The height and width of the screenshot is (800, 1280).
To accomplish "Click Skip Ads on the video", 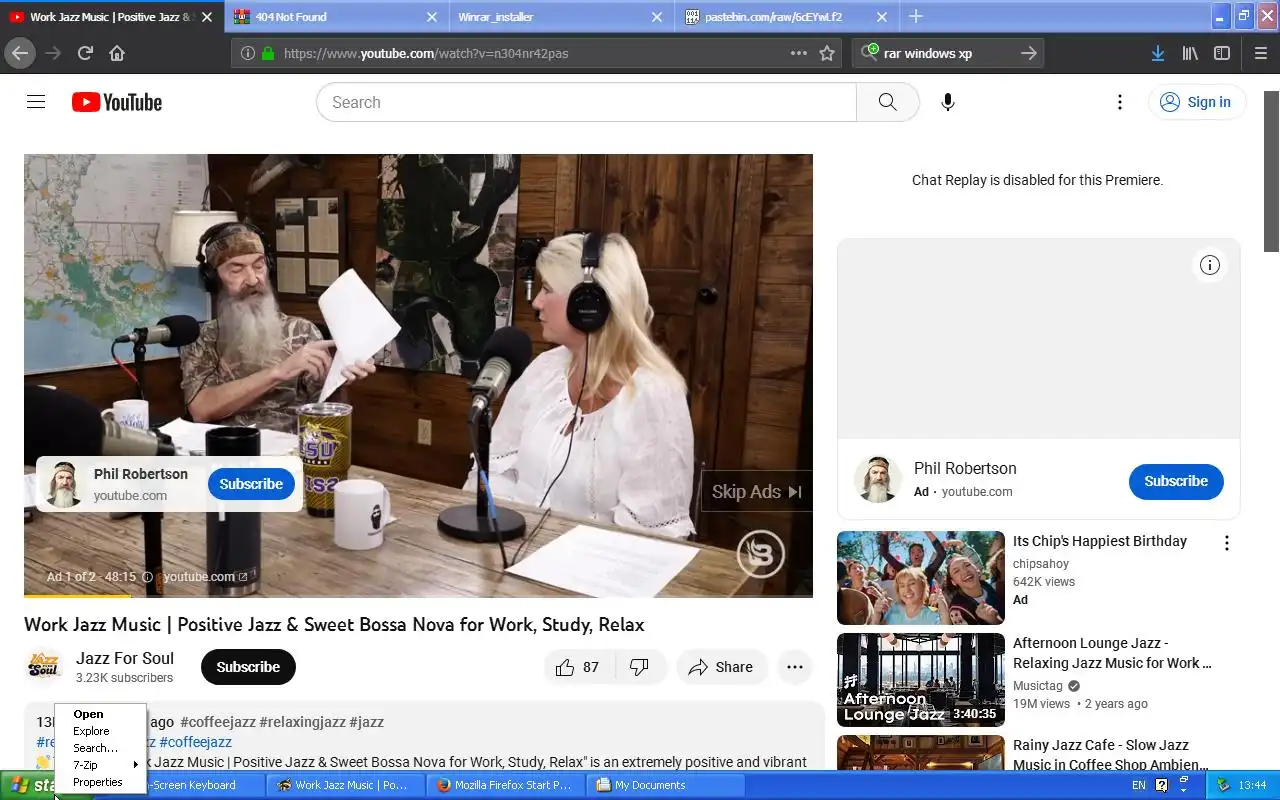I will point(757,491).
